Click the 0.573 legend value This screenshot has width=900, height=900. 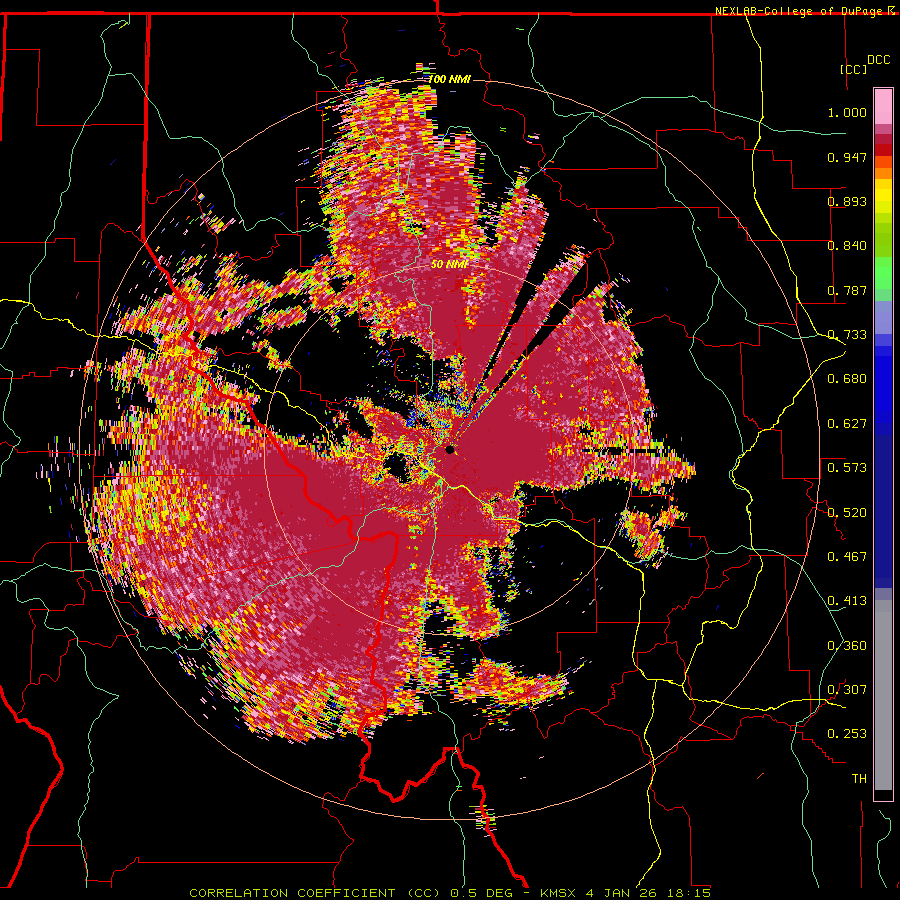(847, 468)
